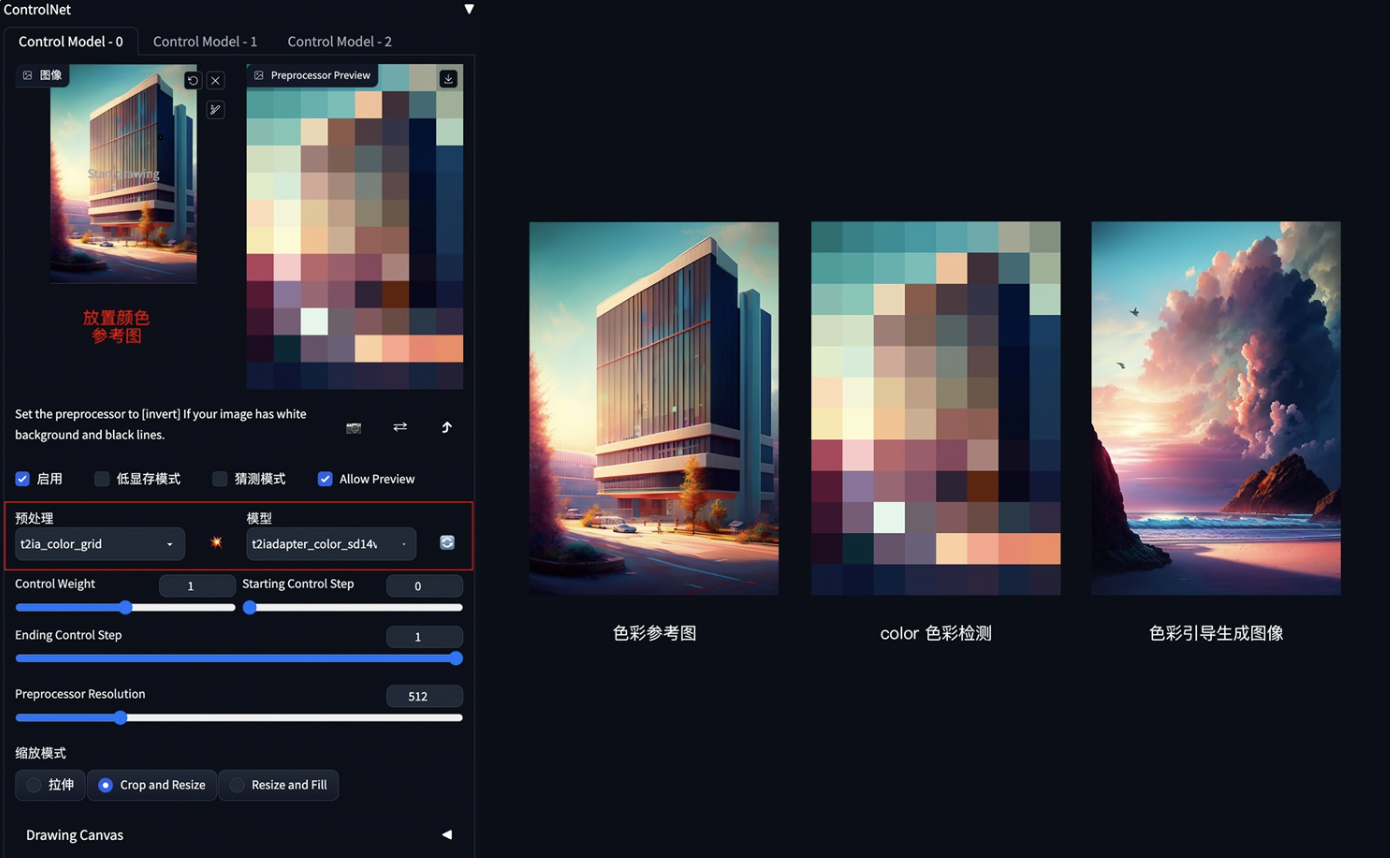Image resolution: width=1390 pixels, height=858 pixels.
Task: Open the Control Model - 0 tab
Action: pyautogui.click(x=71, y=41)
